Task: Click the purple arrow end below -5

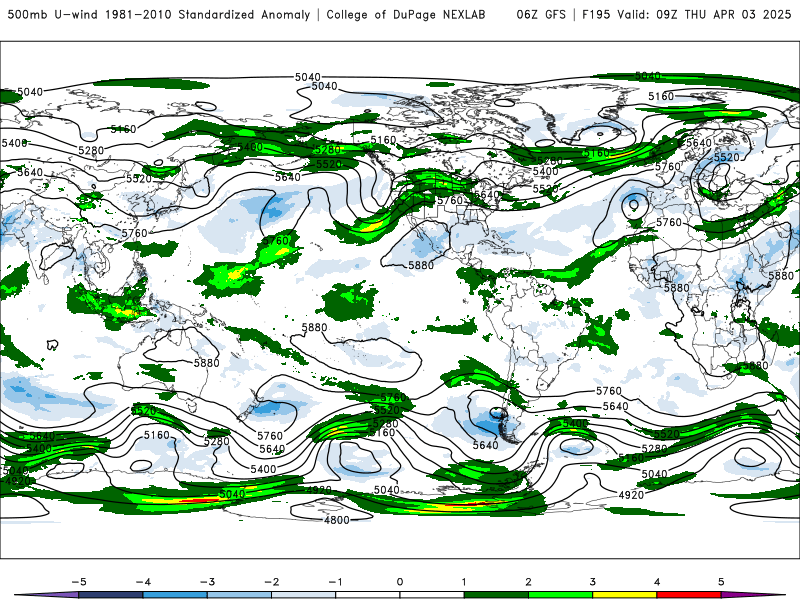Action: 48,595
